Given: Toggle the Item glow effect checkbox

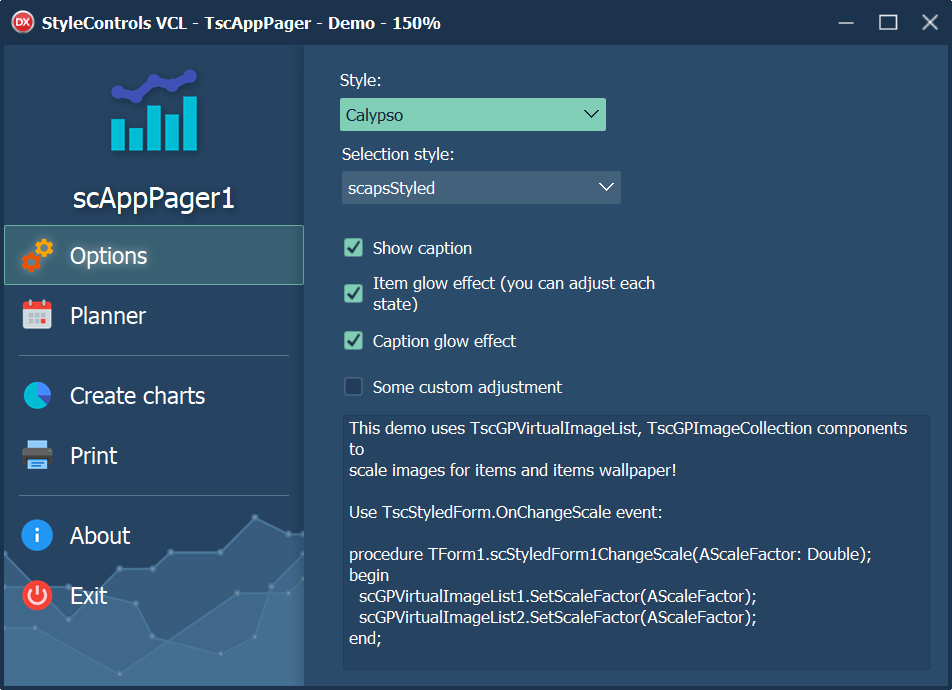Looking at the screenshot, I should coord(353,293).
